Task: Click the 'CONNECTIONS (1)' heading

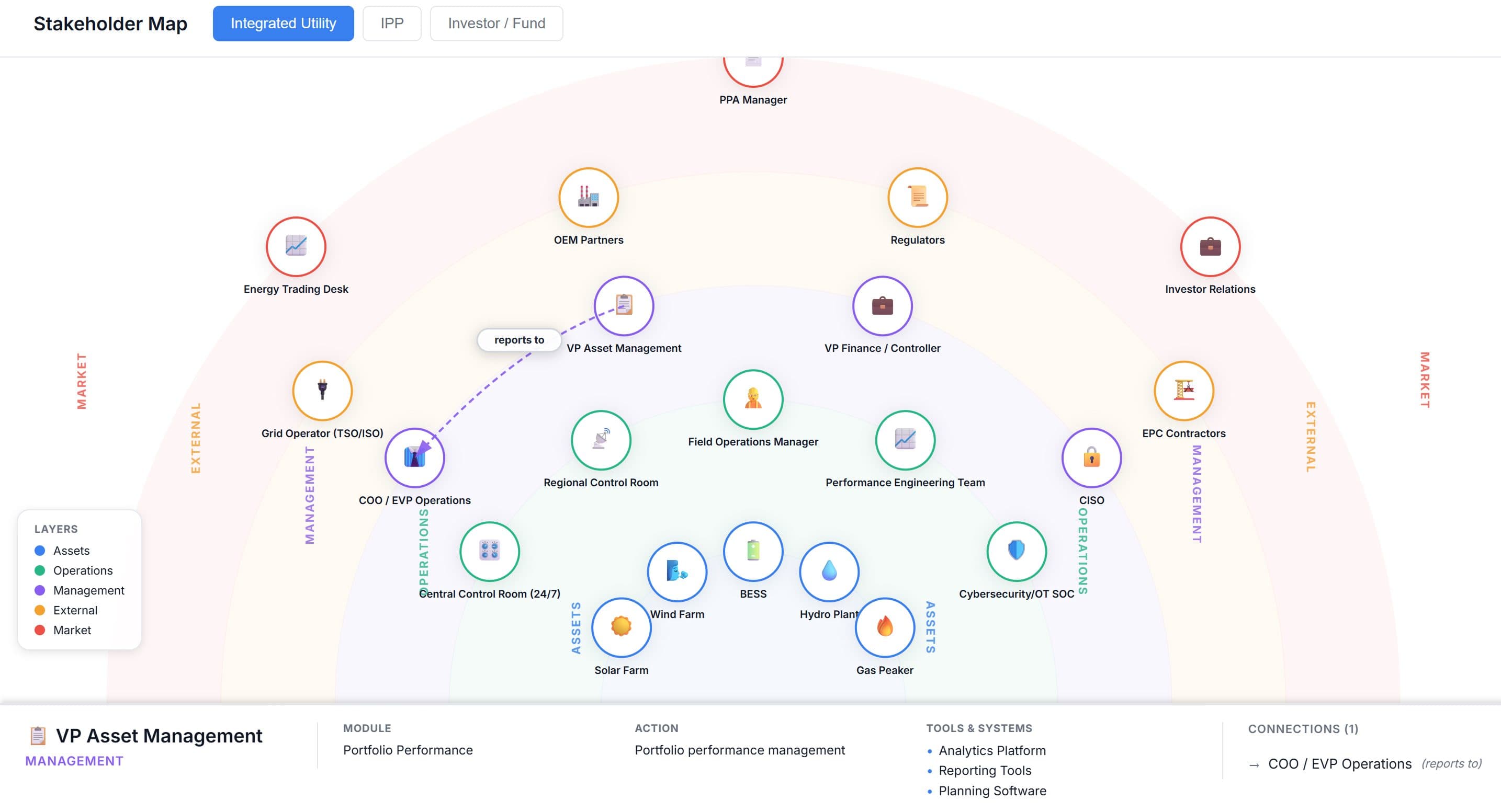Action: pyautogui.click(x=1303, y=729)
